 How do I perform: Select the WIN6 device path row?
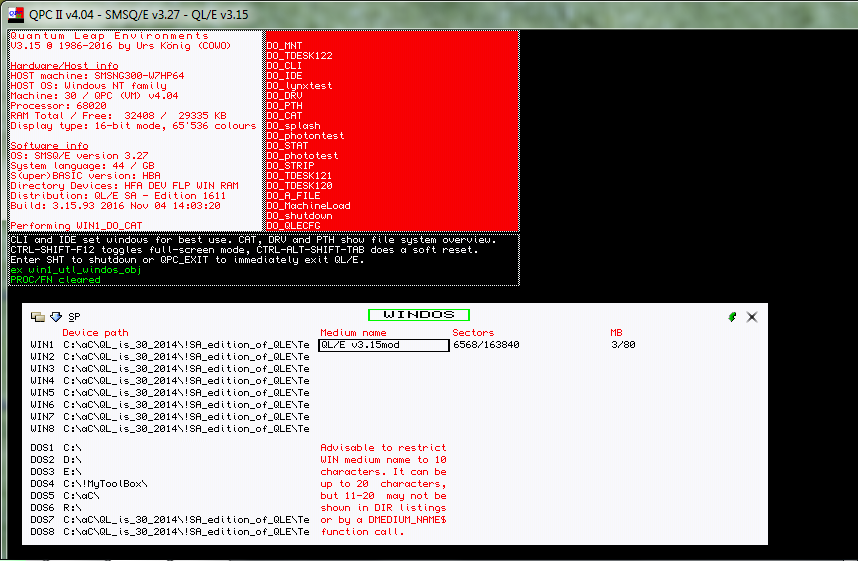click(x=170, y=405)
